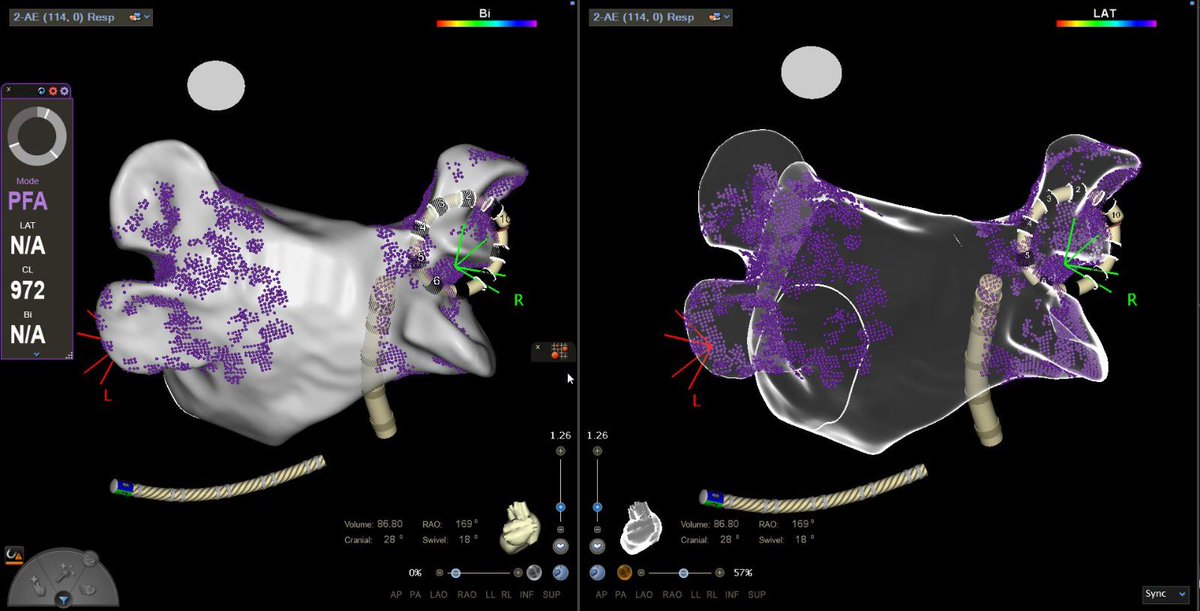Open the left pane map options icon
The height and width of the screenshot is (611, 1200).
[x=137, y=17]
